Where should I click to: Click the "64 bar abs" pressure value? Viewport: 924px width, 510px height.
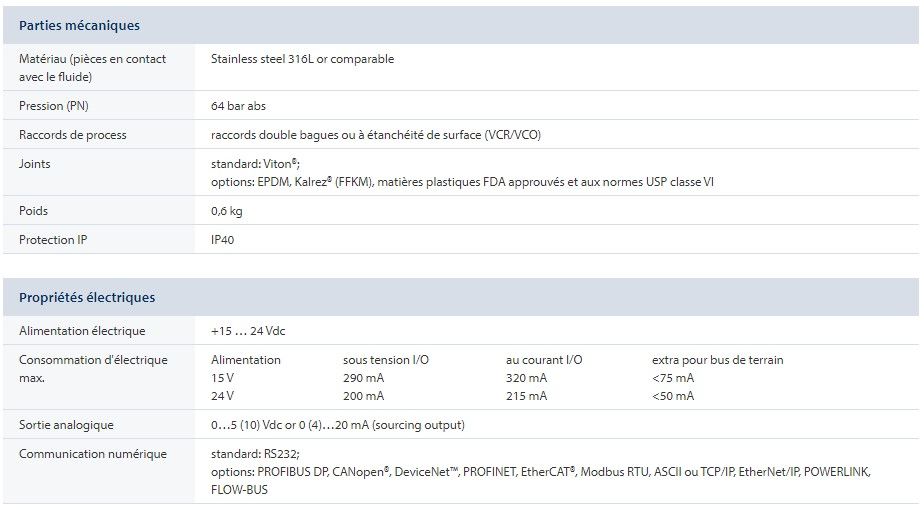coord(238,106)
